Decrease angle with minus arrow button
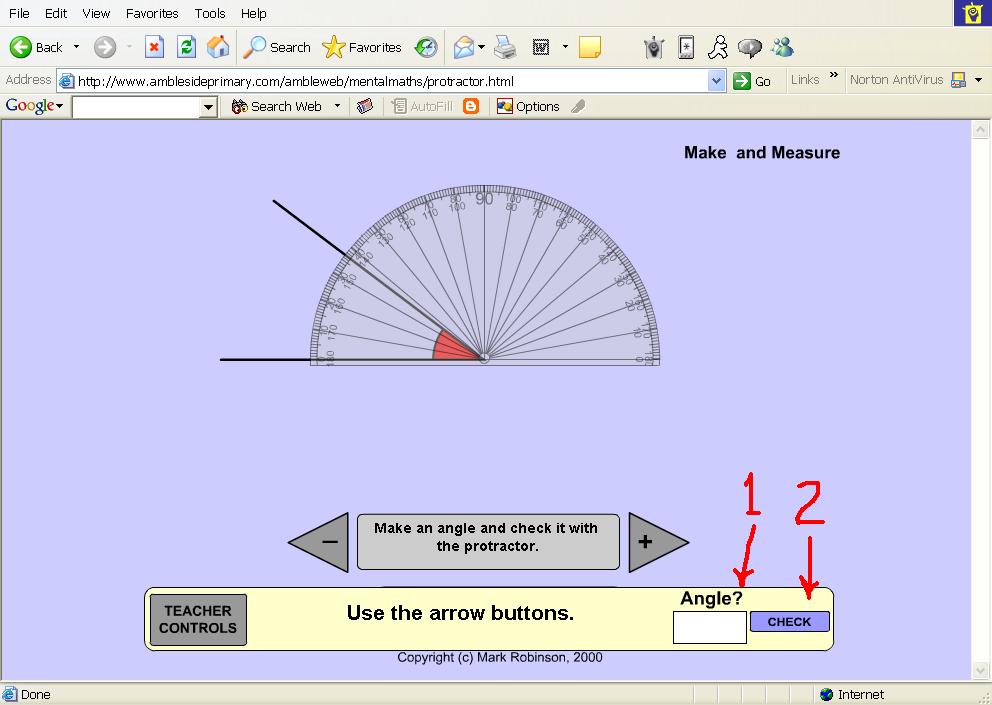The image size is (992, 705). [324, 542]
